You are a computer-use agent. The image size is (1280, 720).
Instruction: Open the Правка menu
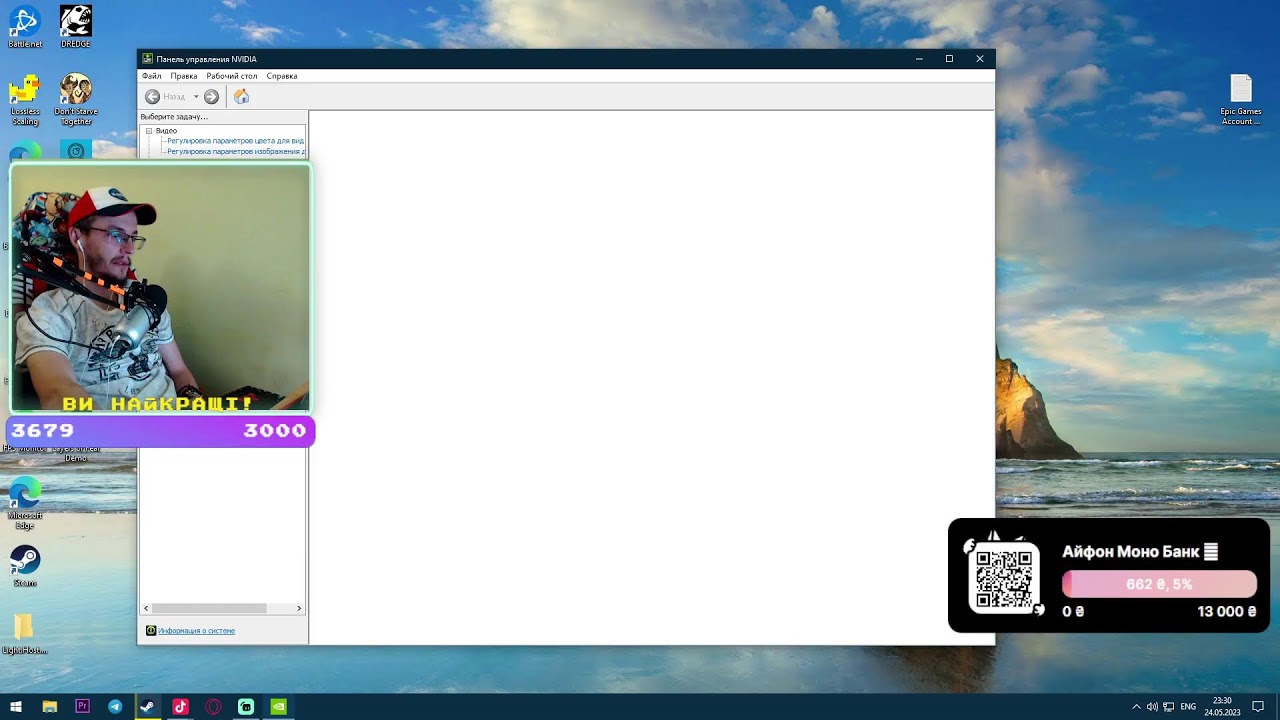pos(183,76)
